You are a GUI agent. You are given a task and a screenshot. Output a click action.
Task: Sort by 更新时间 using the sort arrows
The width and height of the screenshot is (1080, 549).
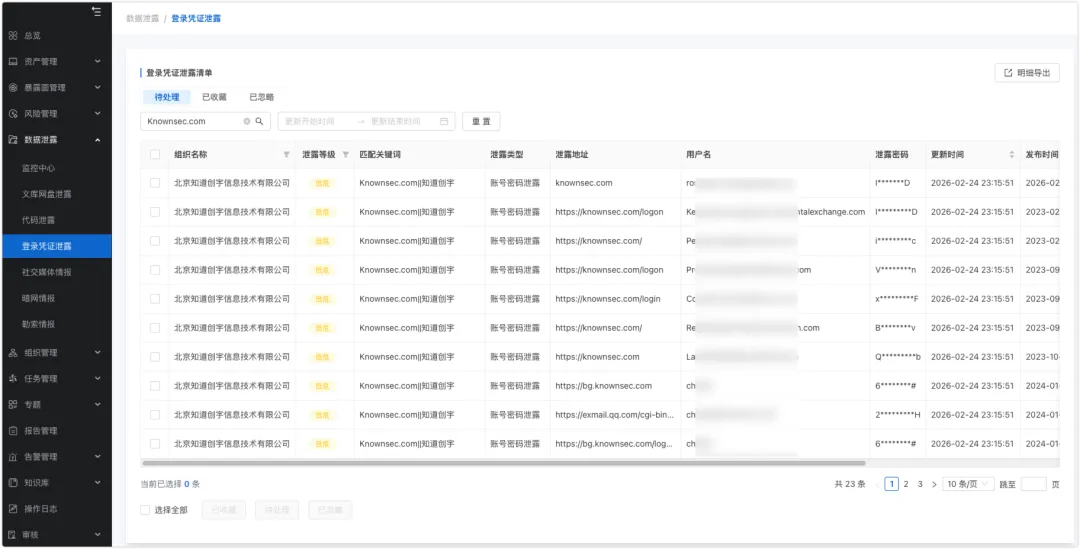click(1012, 155)
